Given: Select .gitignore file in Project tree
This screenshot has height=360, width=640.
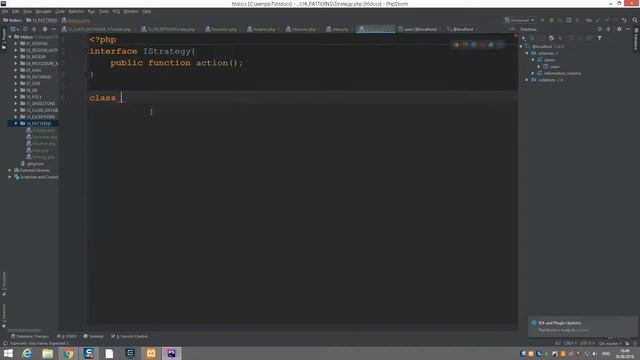Looking at the screenshot, I should [x=32, y=164].
